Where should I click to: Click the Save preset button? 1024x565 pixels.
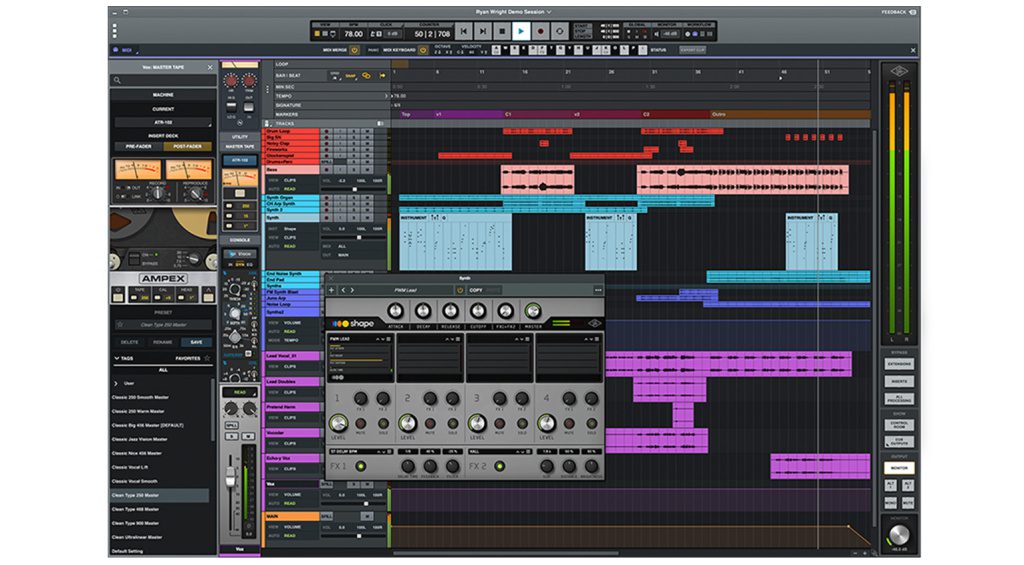(196, 341)
